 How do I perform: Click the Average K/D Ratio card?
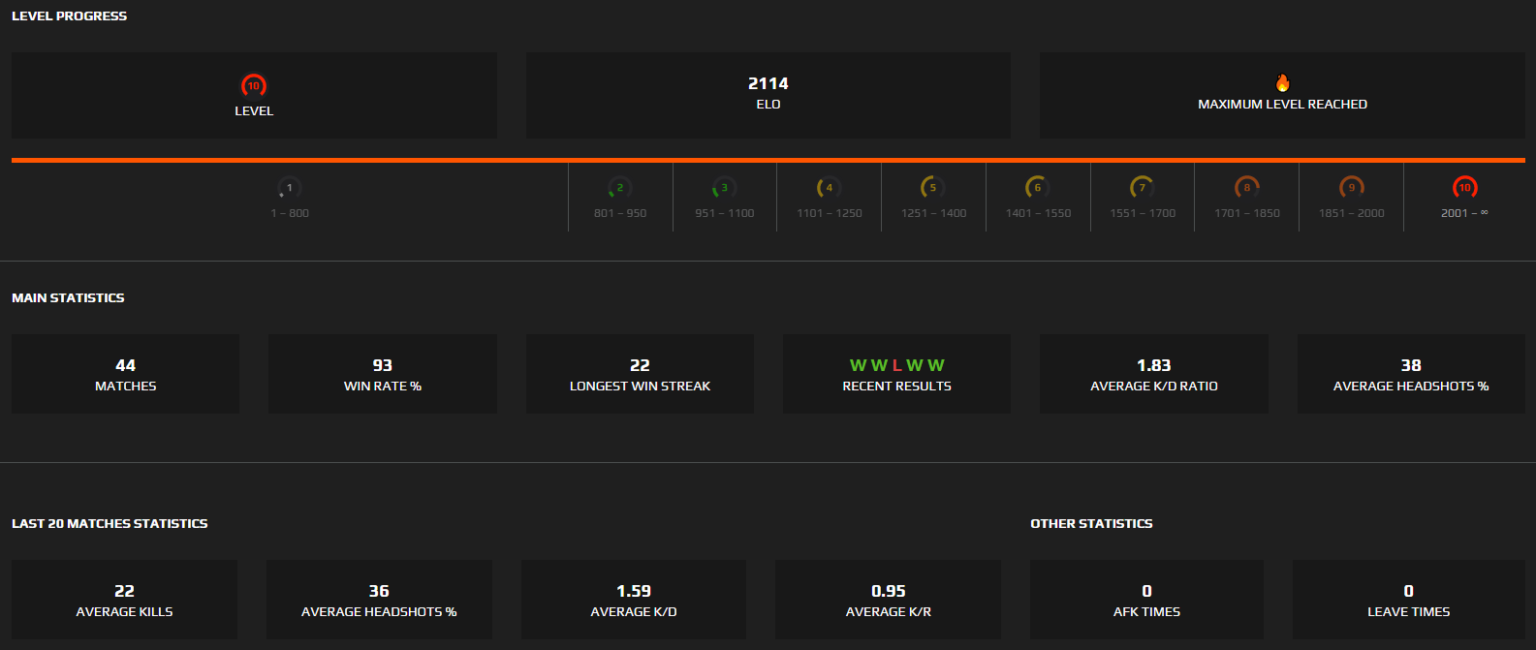click(x=1153, y=373)
